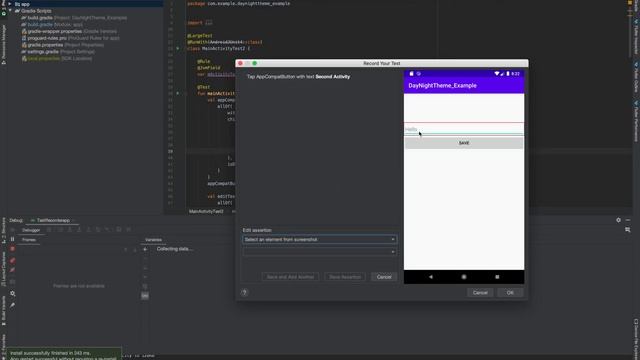Viewport: 640px width, 360px height.
Task: Minimize the Debug tool window
Action: (628, 220)
